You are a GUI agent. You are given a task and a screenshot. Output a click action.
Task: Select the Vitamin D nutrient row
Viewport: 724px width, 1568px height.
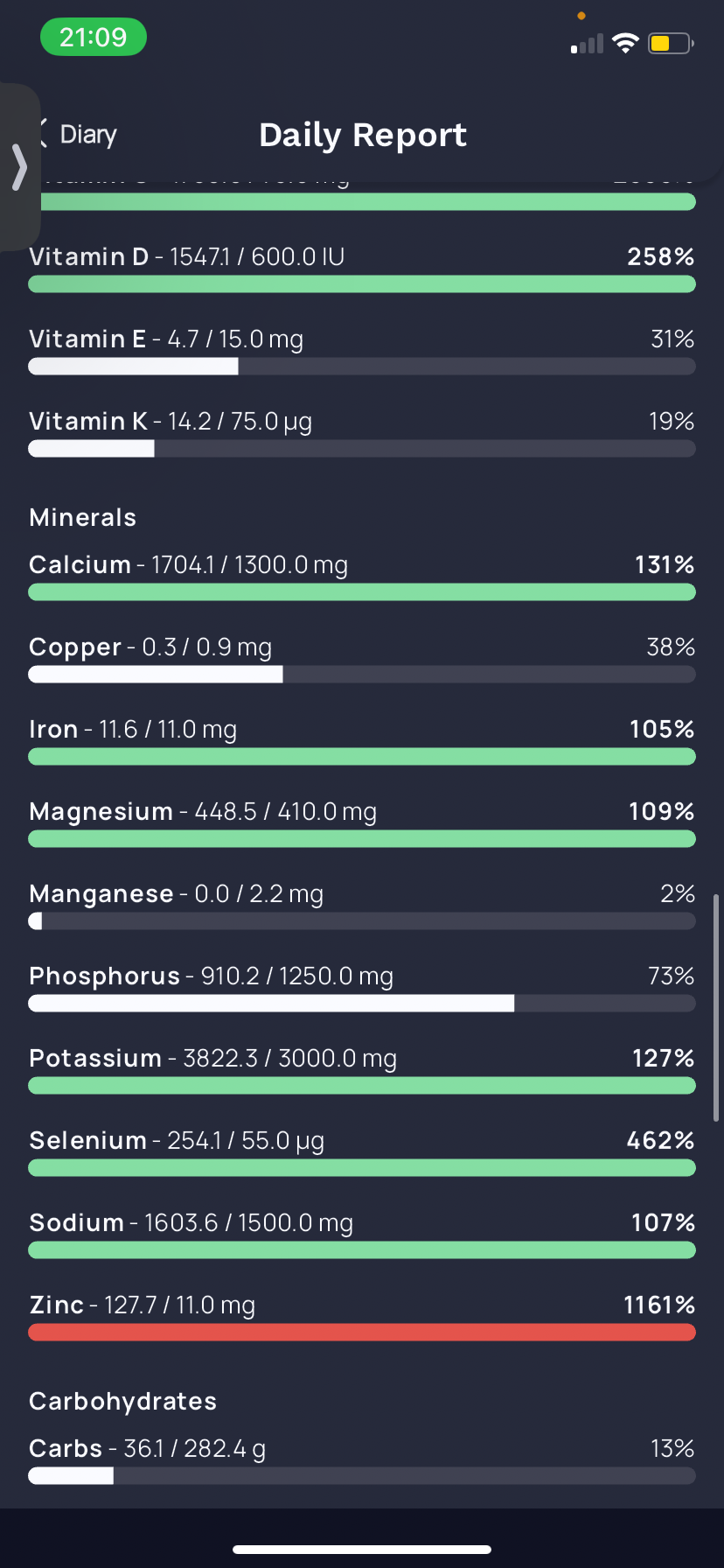coord(362,269)
